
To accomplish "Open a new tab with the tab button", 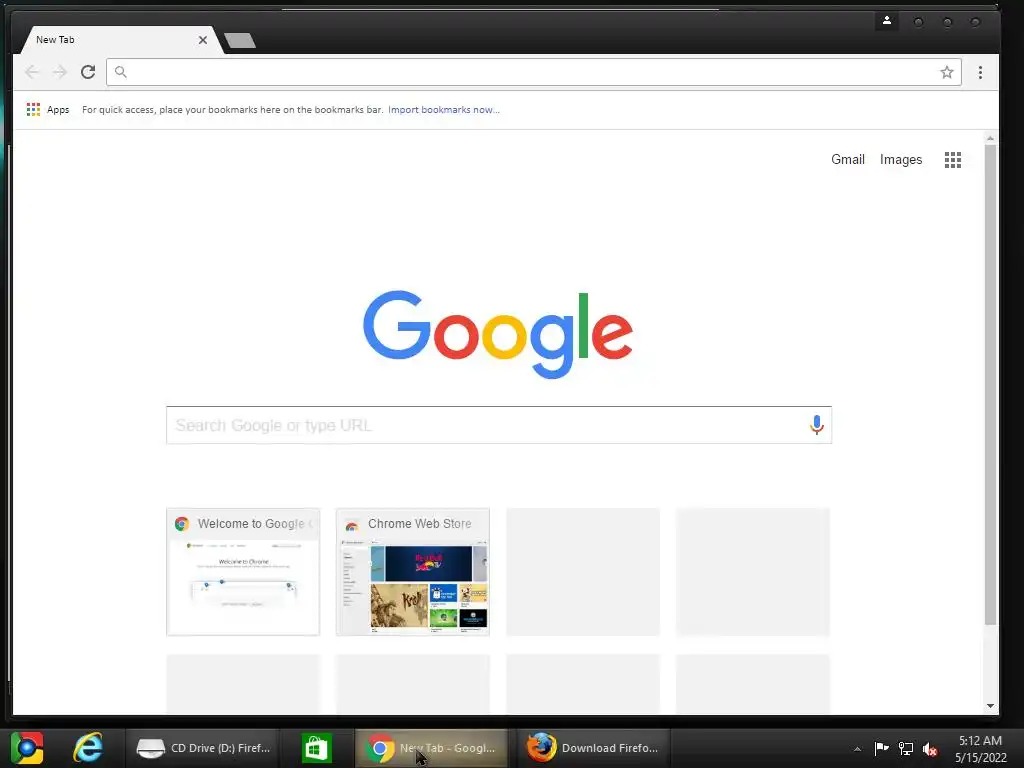I will coord(240,40).
